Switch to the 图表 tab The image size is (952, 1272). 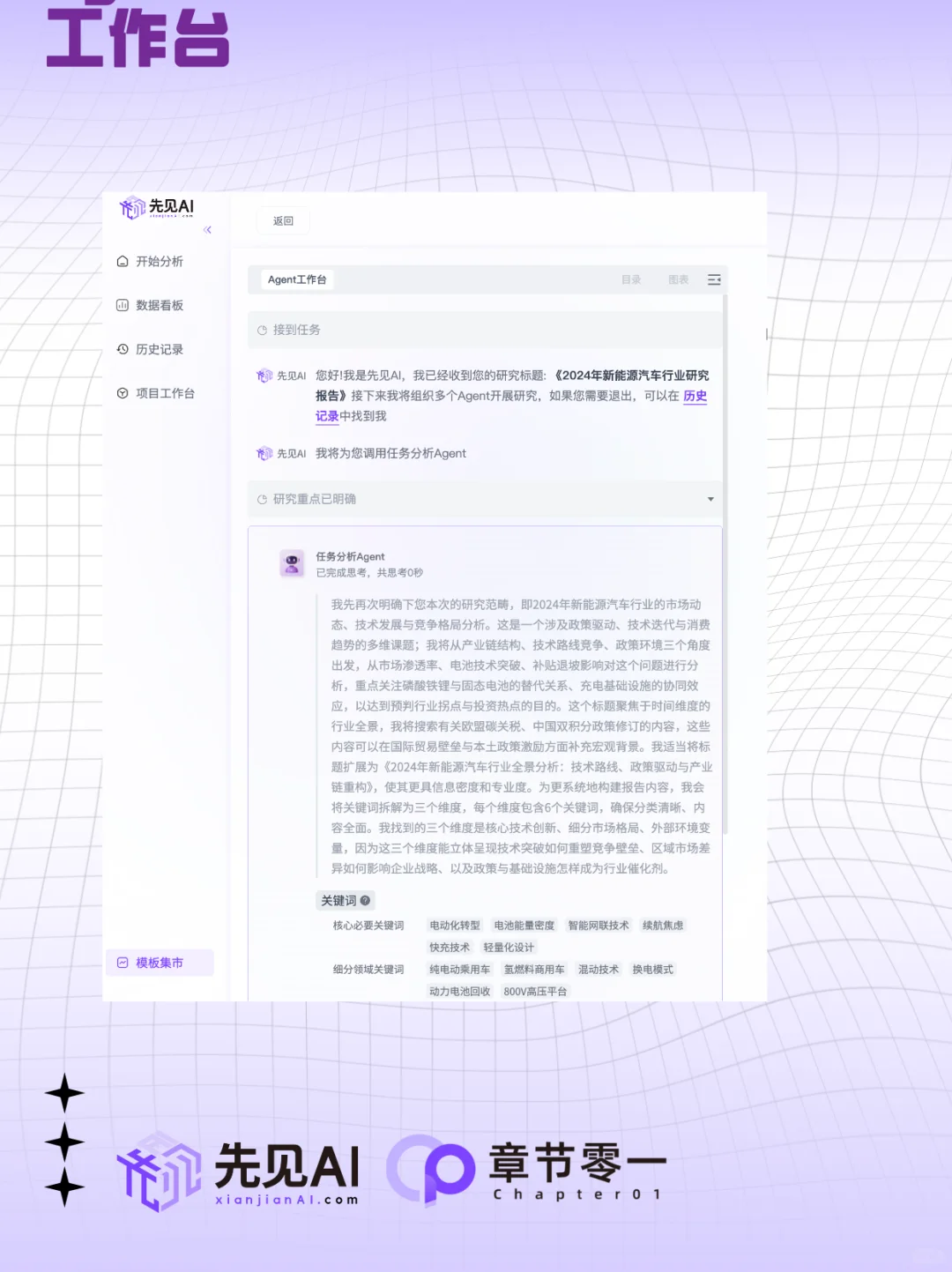pyautogui.click(x=677, y=279)
